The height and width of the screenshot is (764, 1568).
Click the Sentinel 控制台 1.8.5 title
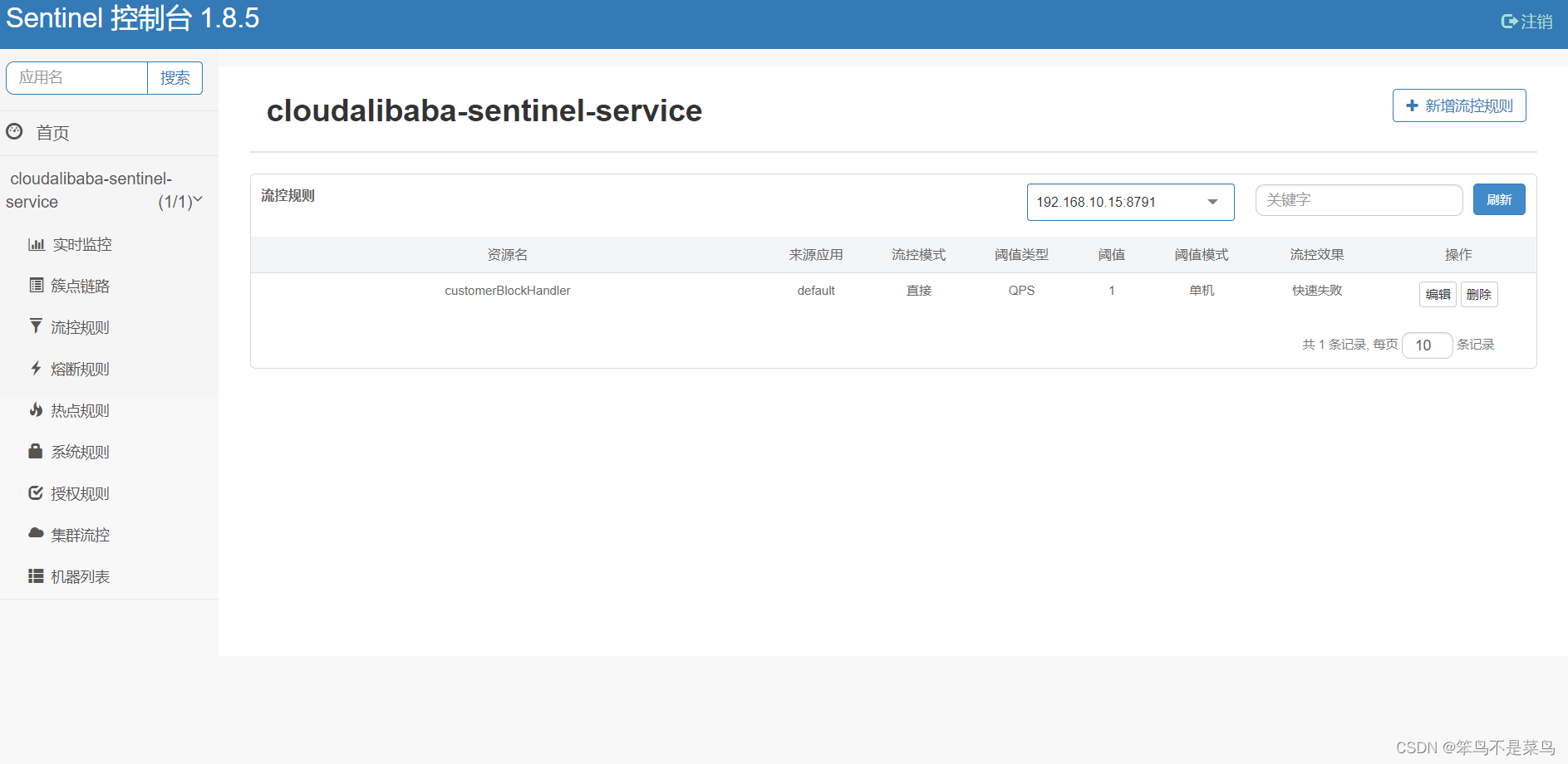point(133,18)
